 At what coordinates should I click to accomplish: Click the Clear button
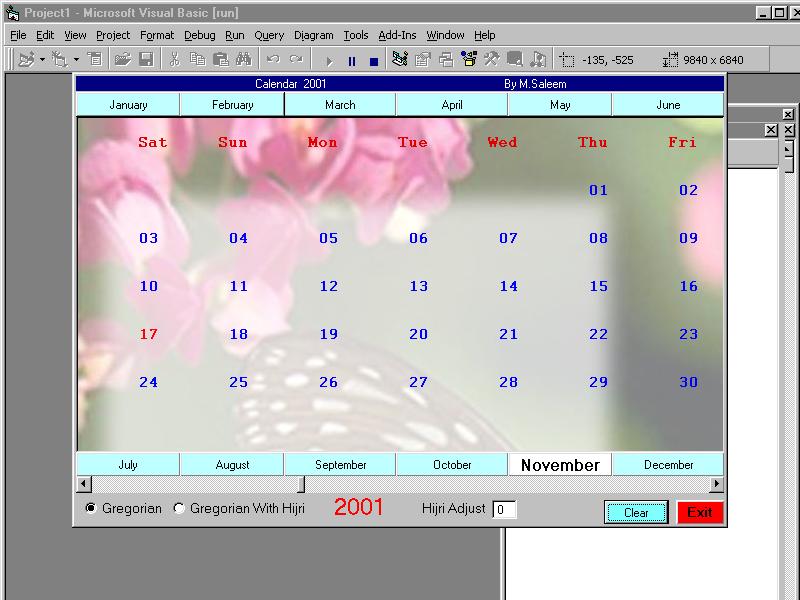click(x=636, y=513)
